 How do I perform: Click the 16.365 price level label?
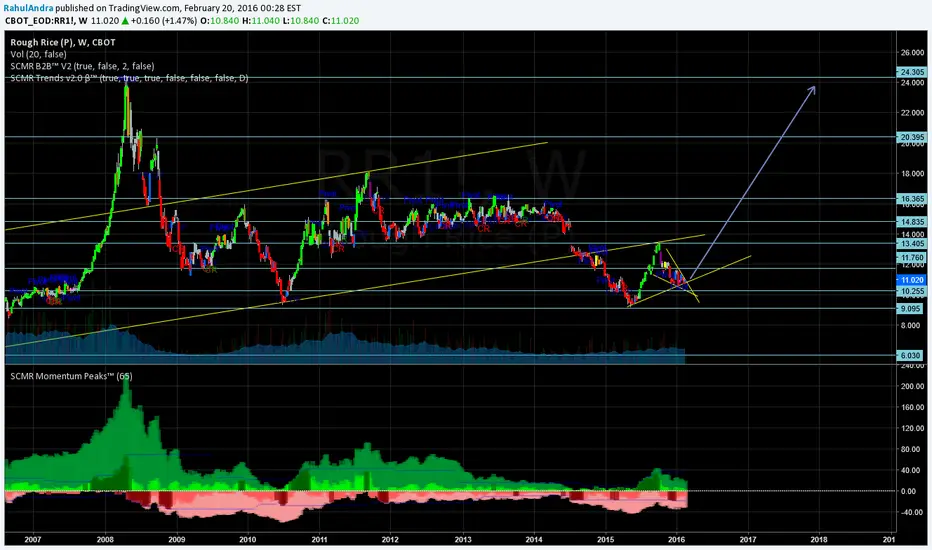[912, 199]
